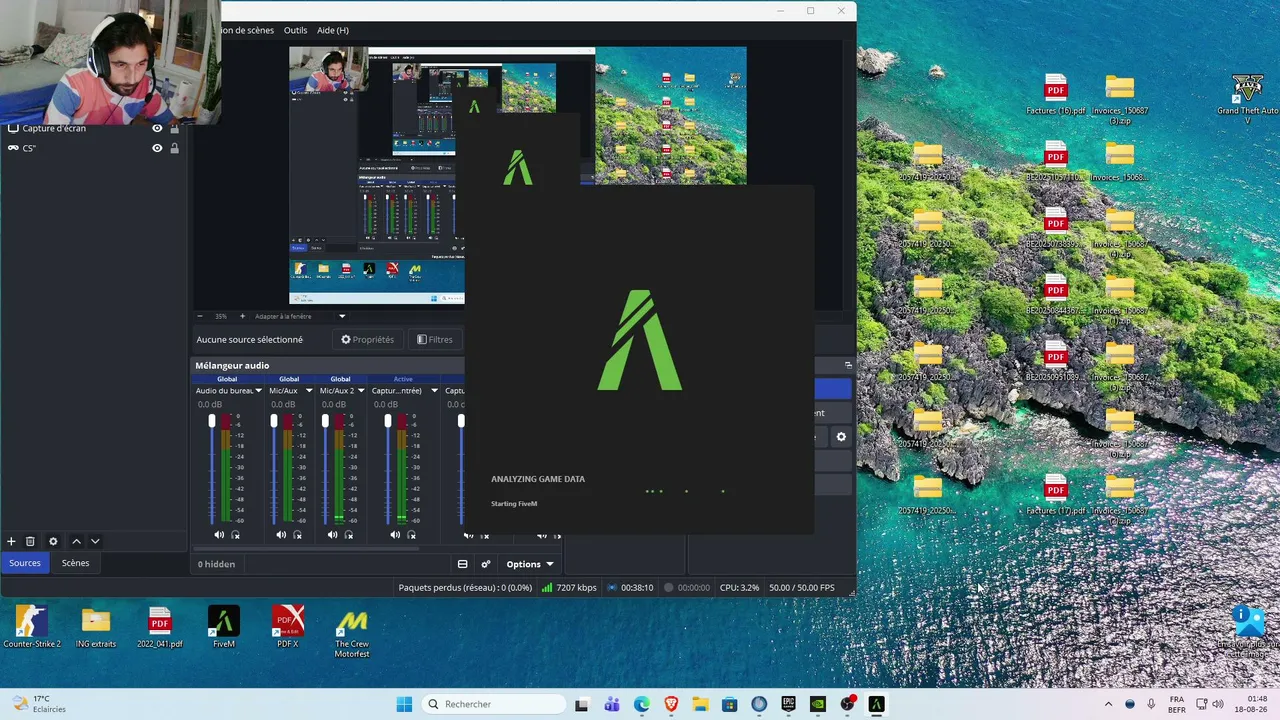Toggle lock on the CS source
Viewport: 1280px width, 720px height.
(x=175, y=148)
